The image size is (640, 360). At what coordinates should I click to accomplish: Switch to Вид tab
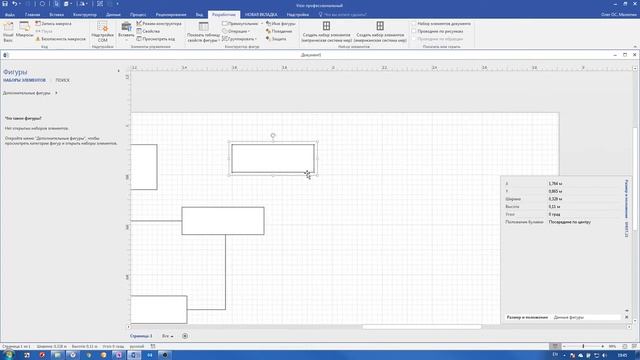click(x=199, y=14)
